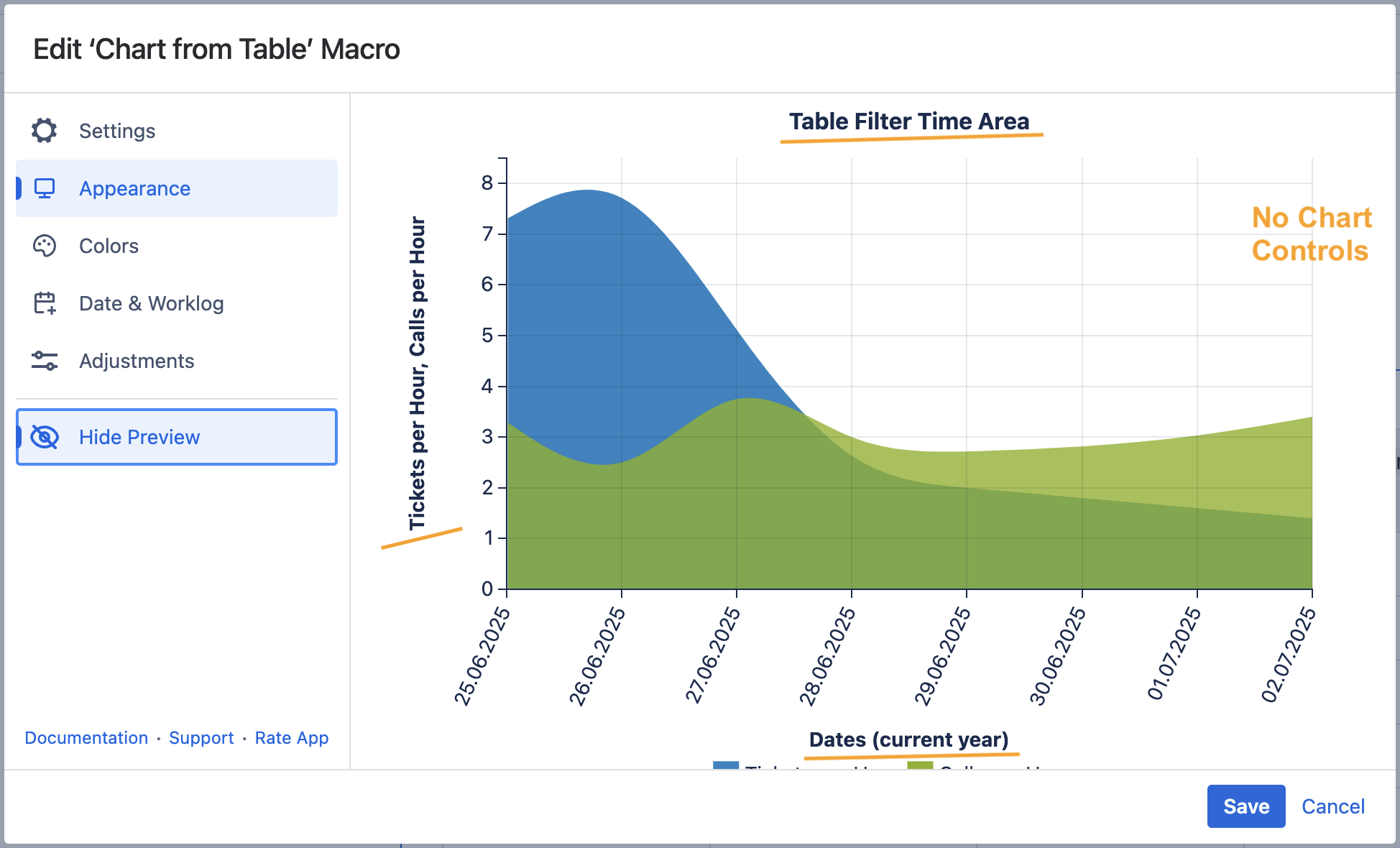This screenshot has width=1400, height=848.
Task: Click the Rate App link
Action: click(291, 738)
